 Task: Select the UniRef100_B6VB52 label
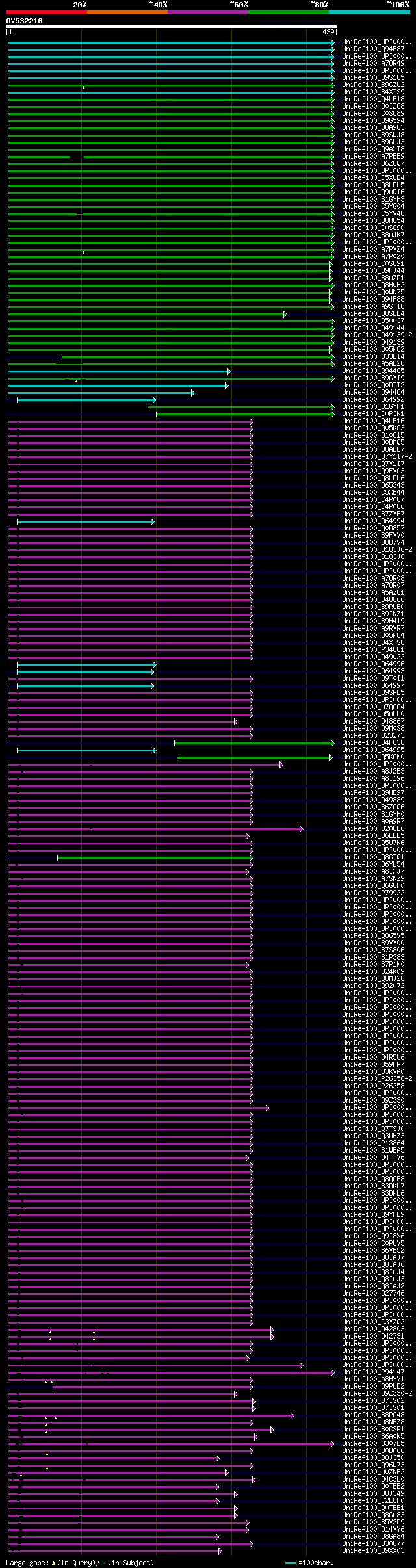[x=373, y=1251]
